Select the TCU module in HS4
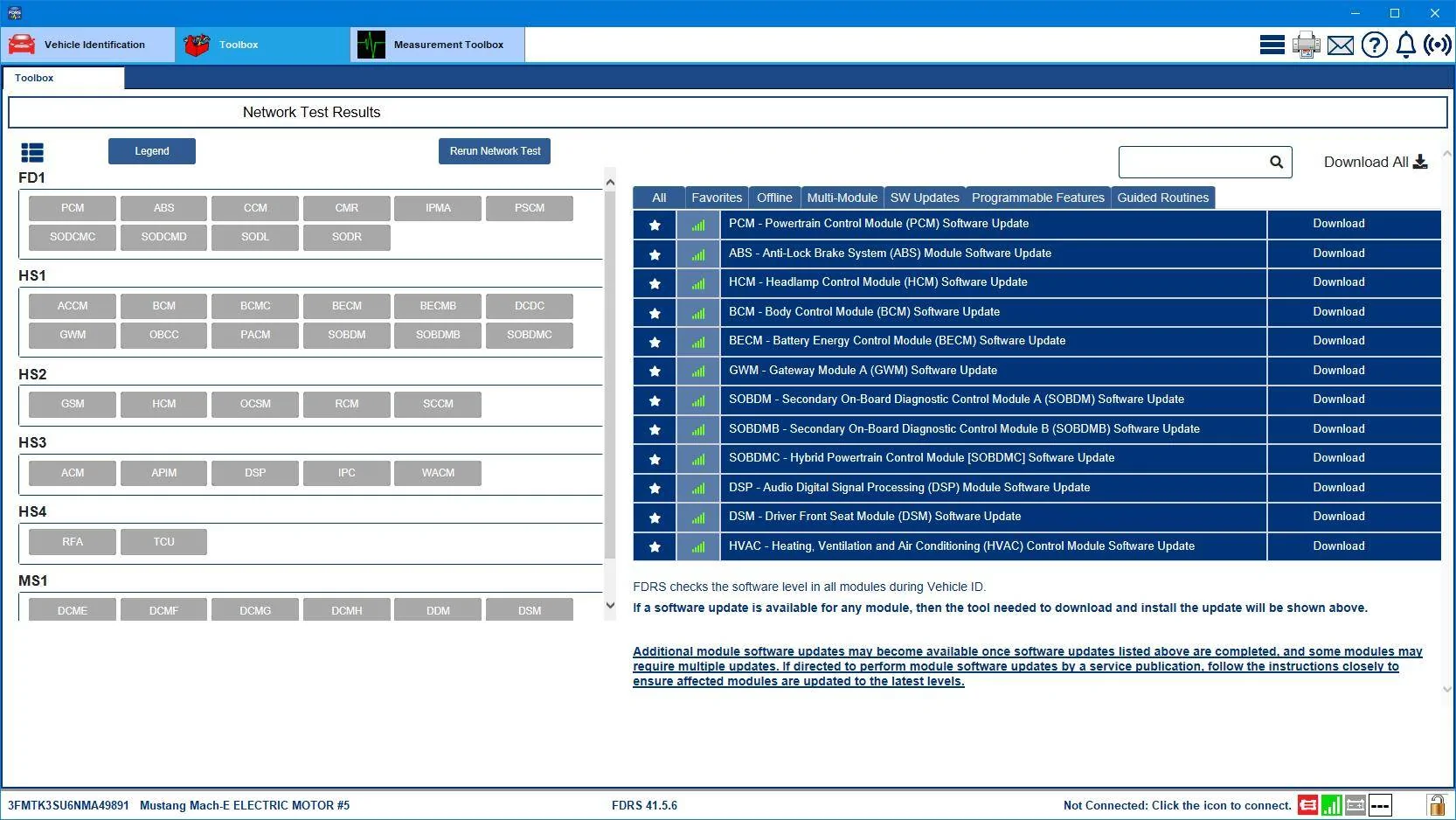Screen dimensions: 1456x820 164,542
